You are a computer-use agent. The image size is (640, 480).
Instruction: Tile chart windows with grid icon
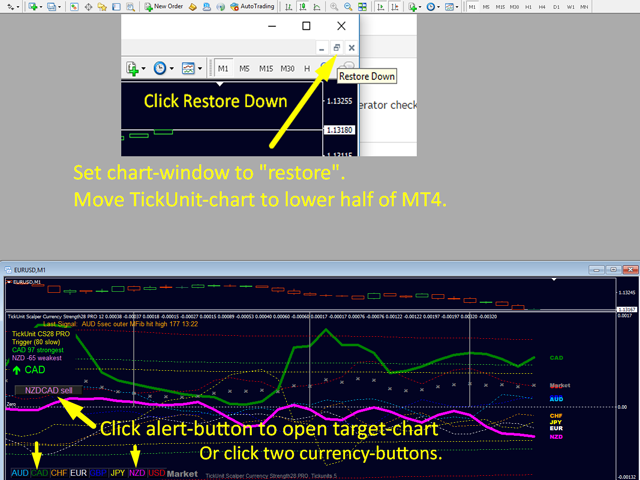[362, 7]
